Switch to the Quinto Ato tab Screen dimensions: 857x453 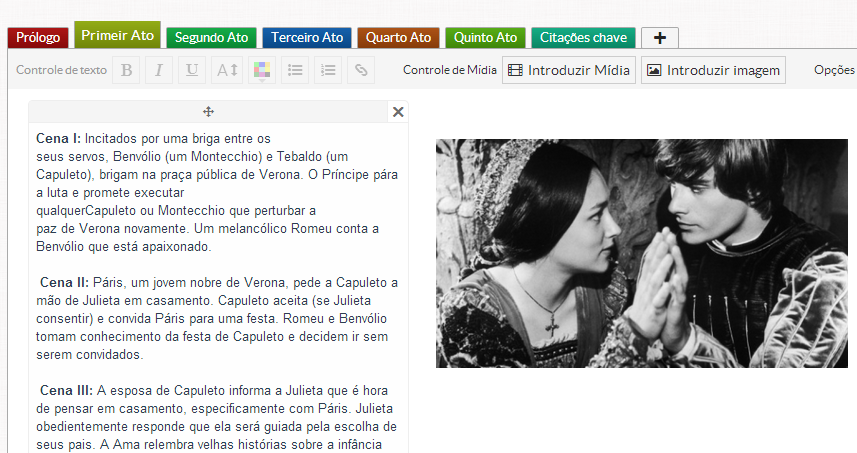tap(485, 38)
